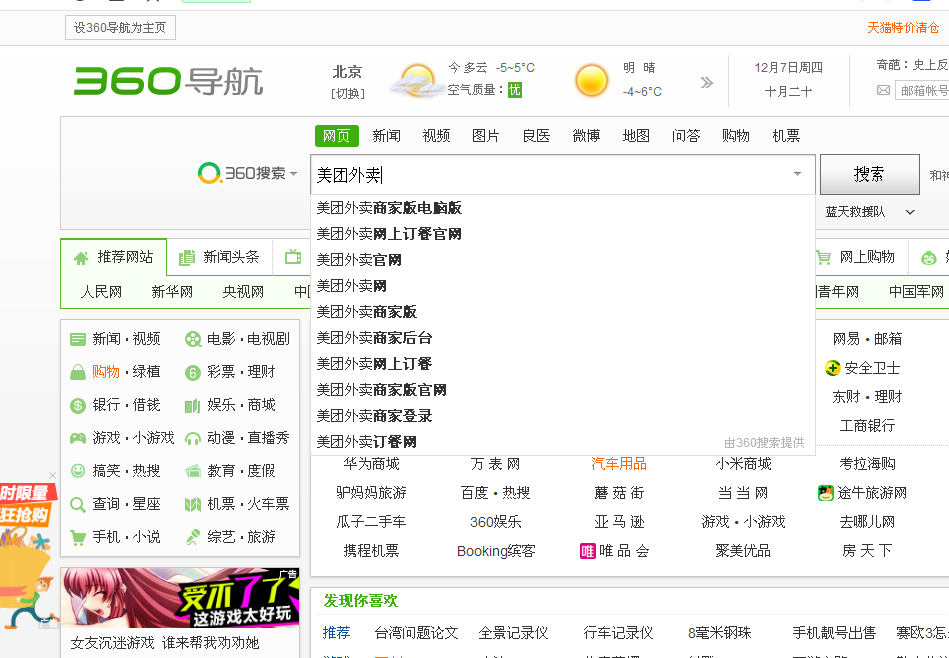Click the 360导航 logo
949x658 pixels.
[168, 81]
